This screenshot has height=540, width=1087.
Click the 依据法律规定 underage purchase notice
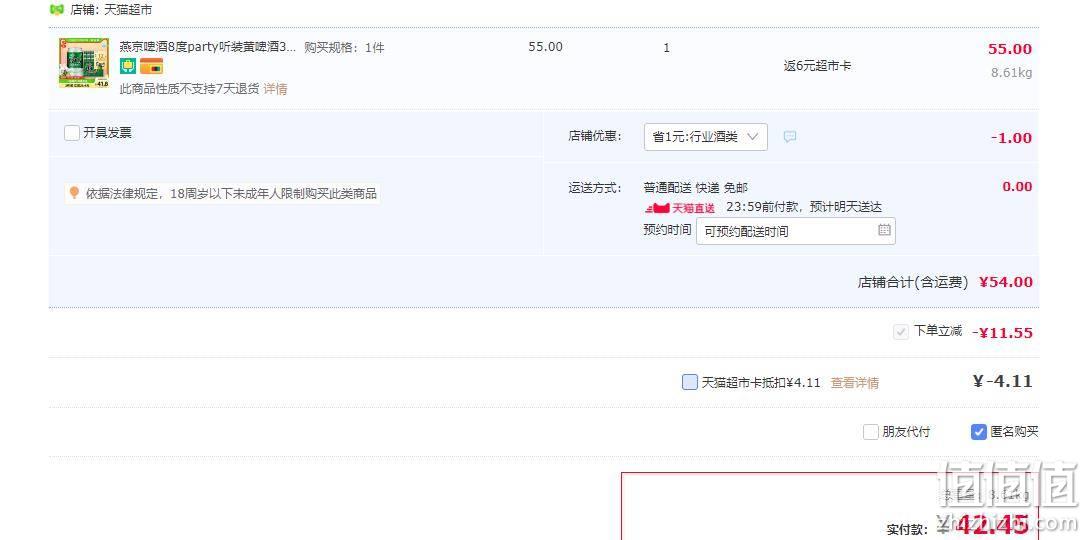pos(231,193)
